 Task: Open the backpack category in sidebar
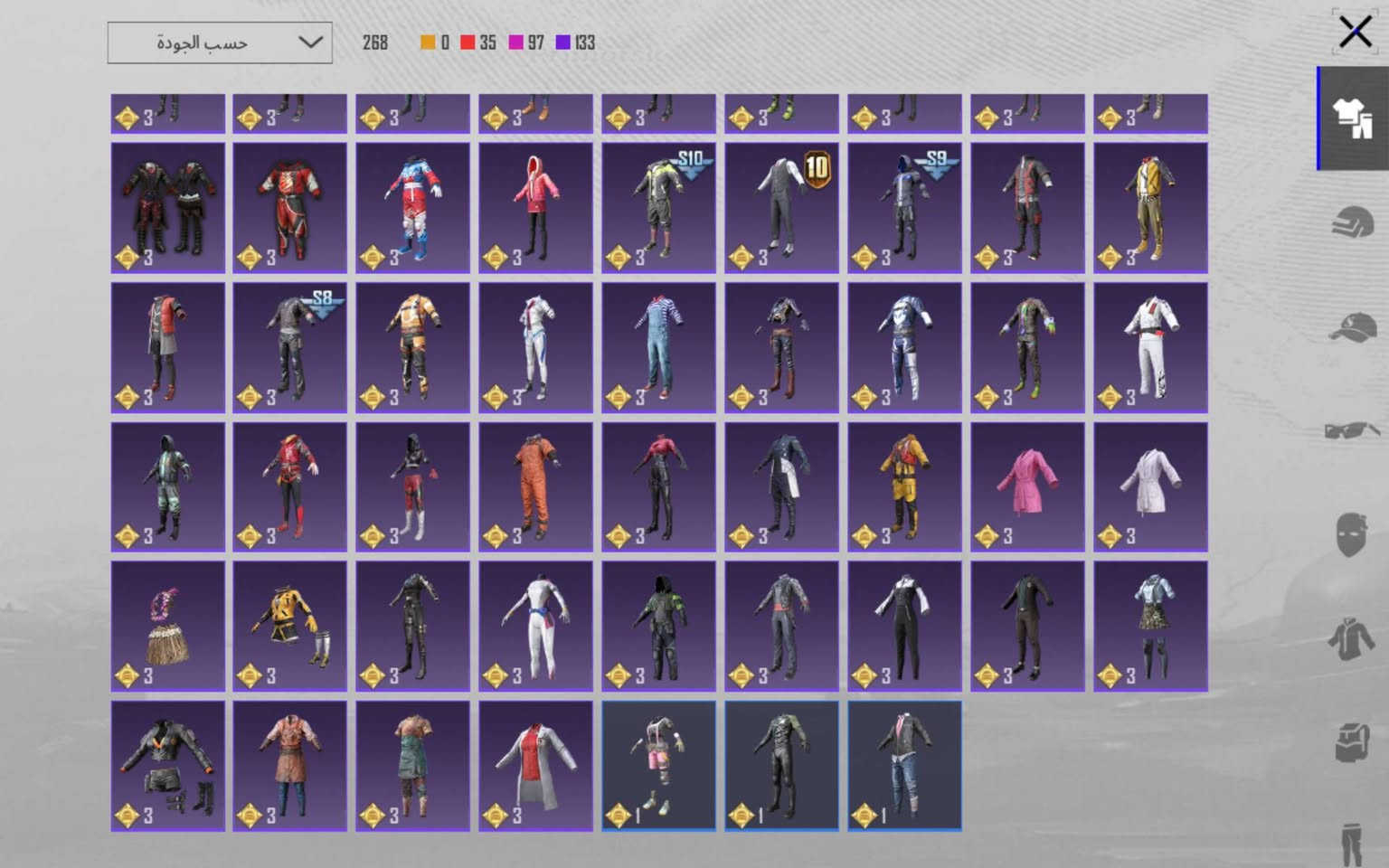point(1352,742)
